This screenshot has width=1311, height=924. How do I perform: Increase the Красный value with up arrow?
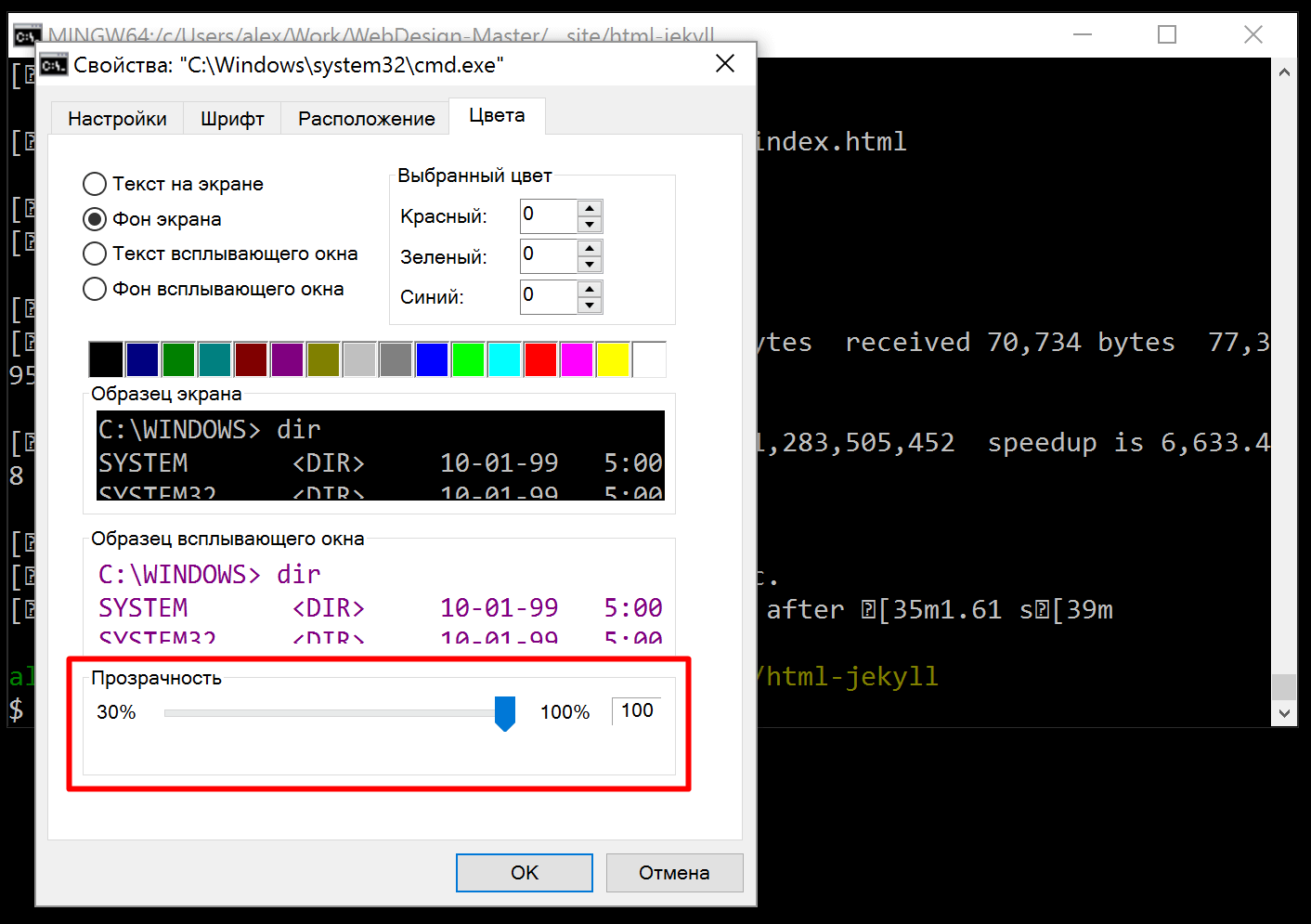(x=590, y=208)
